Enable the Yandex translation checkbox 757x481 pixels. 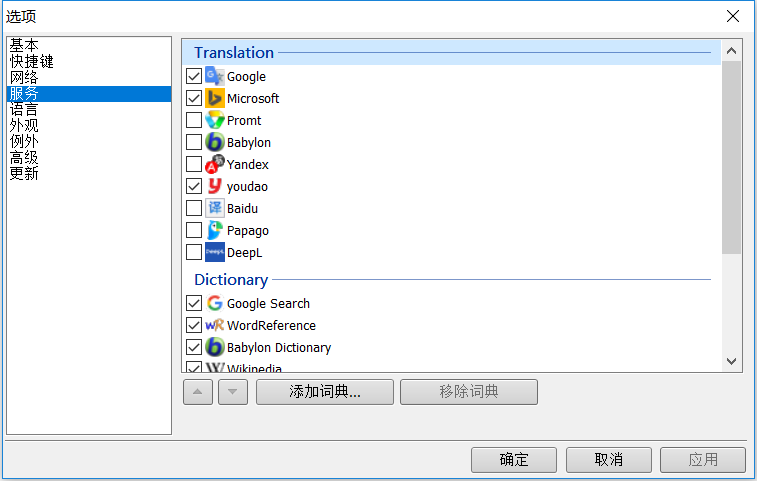[x=194, y=164]
